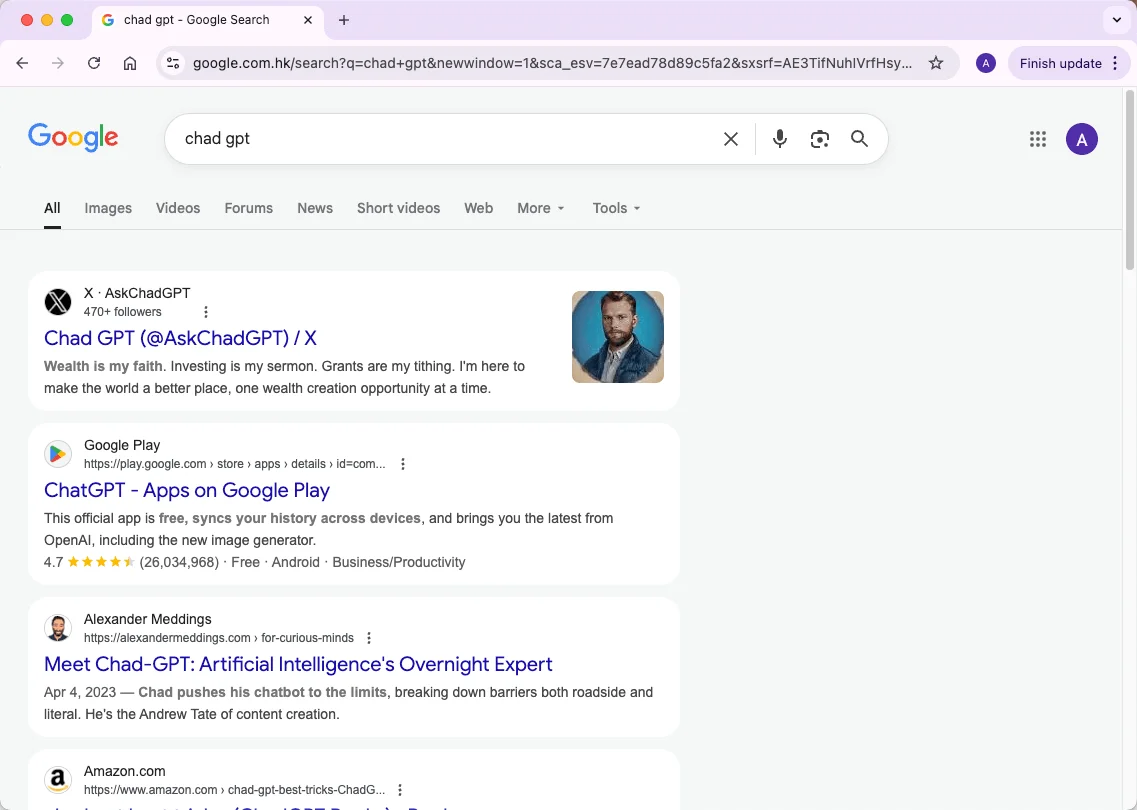Open the Google account avatar menu
Image resolution: width=1137 pixels, height=810 pixels.
1082,139
